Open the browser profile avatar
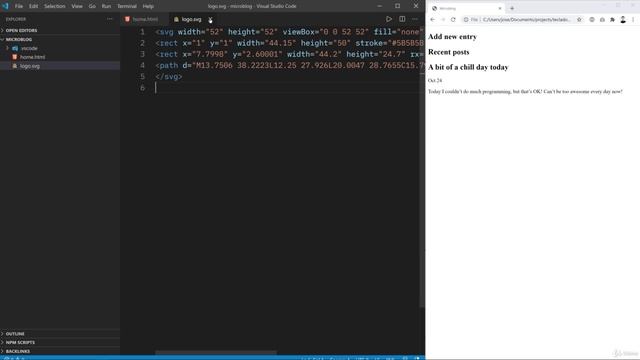This screenshot has width=640, height=360. coord(623,20)
